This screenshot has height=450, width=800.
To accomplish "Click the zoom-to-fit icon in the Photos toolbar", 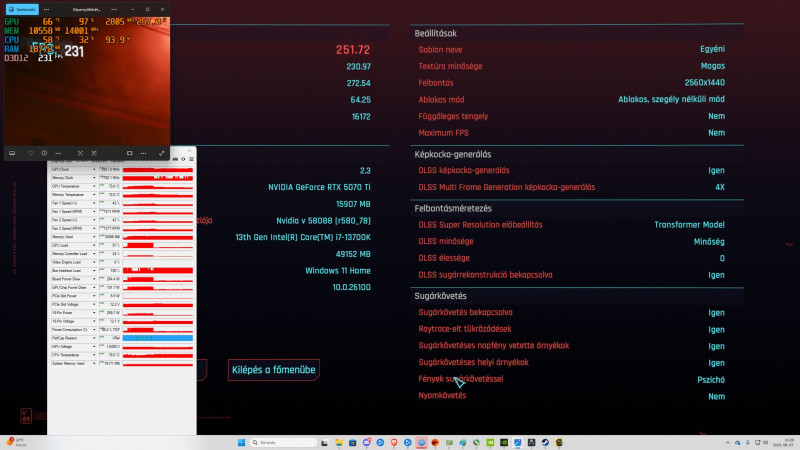I will [x=80, y=153].
